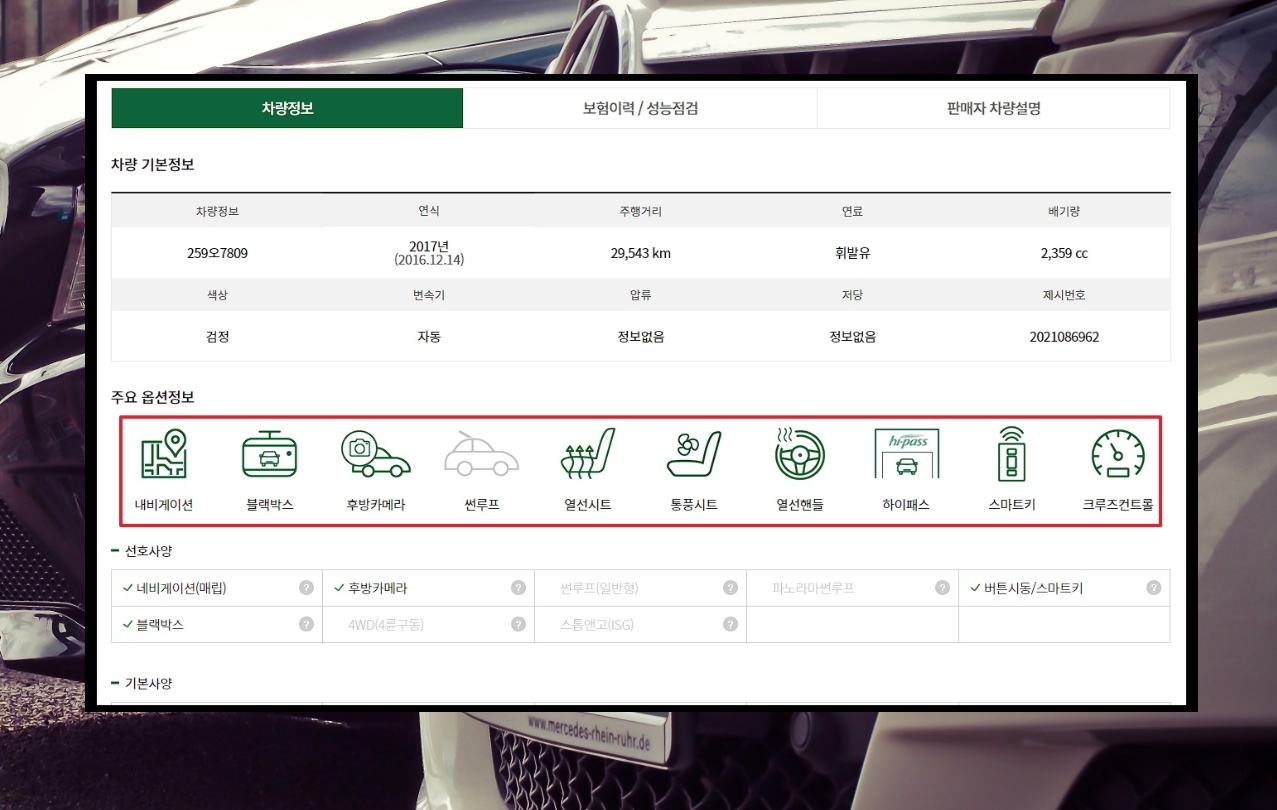Click 정보없음 under 압류 column
This screenshot has height=810, width=1277.
click(640, 337)
